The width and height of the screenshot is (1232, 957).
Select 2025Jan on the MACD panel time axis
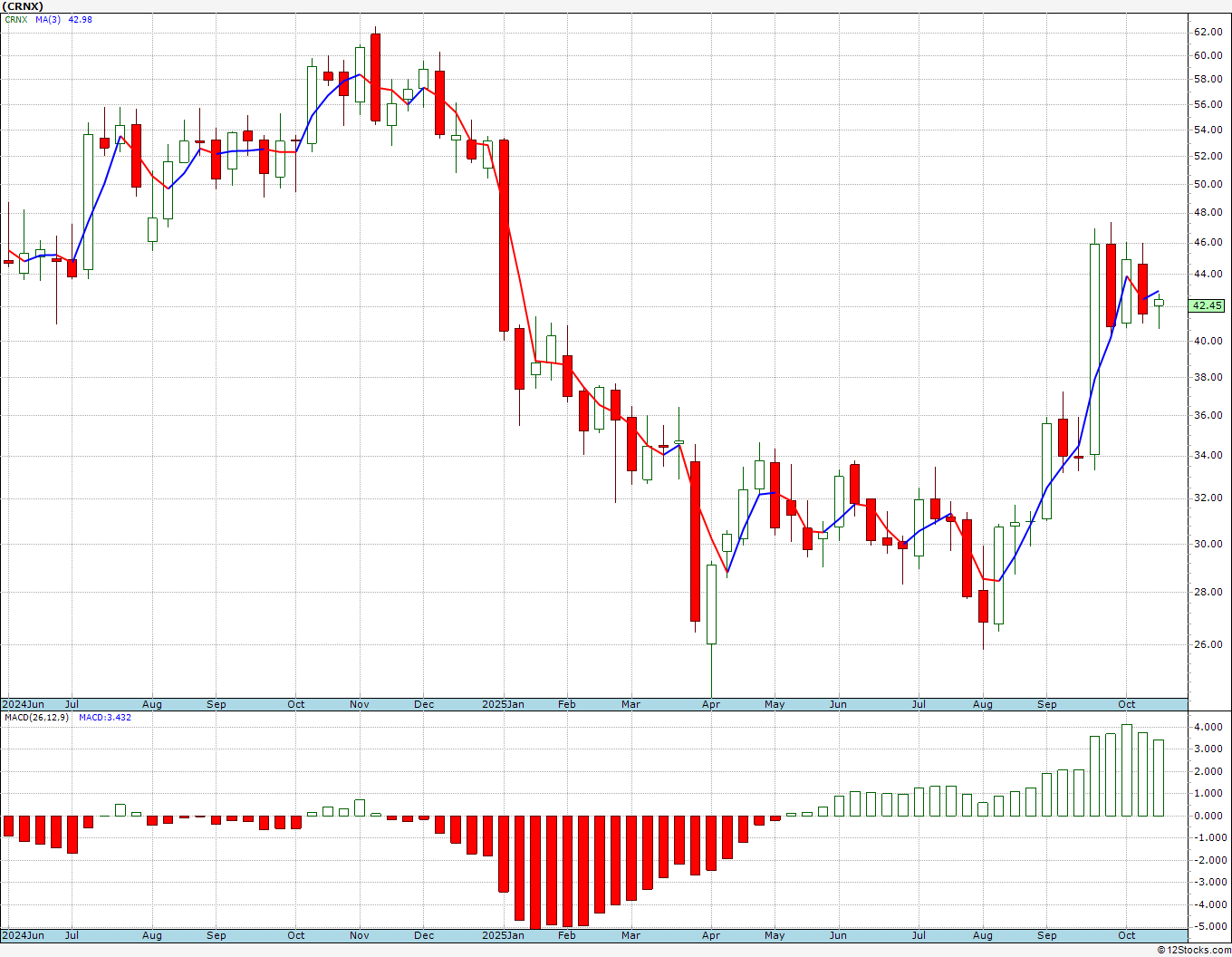tap(503, 935)
